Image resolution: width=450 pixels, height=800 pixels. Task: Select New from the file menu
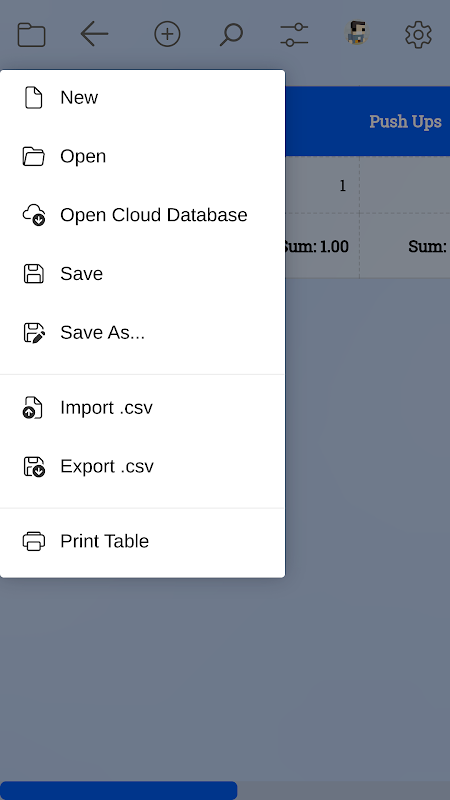click(x=142, y=97)
